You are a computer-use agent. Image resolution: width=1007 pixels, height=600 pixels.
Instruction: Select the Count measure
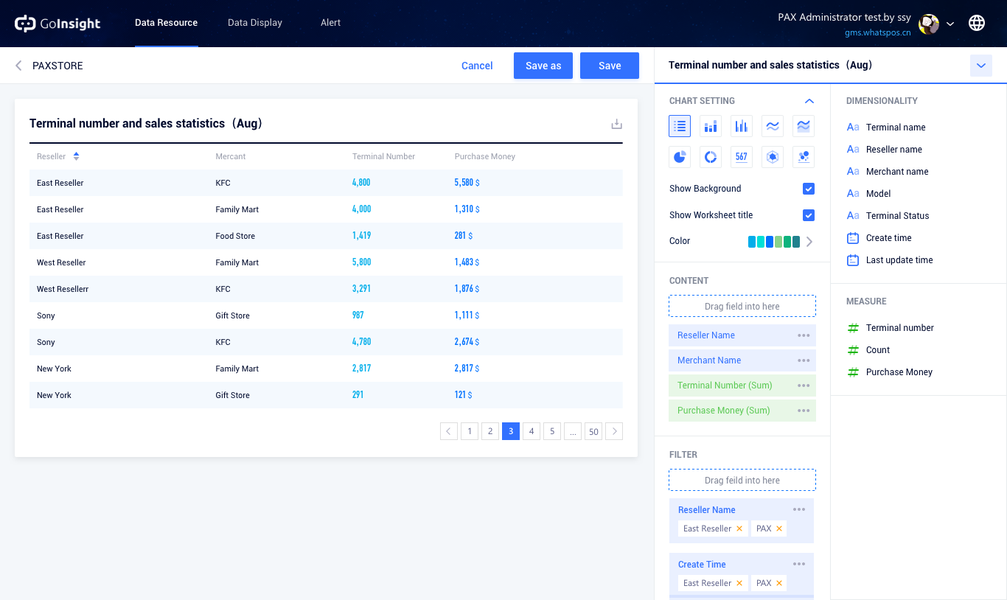pyautogui.click(x=877, y=350)
